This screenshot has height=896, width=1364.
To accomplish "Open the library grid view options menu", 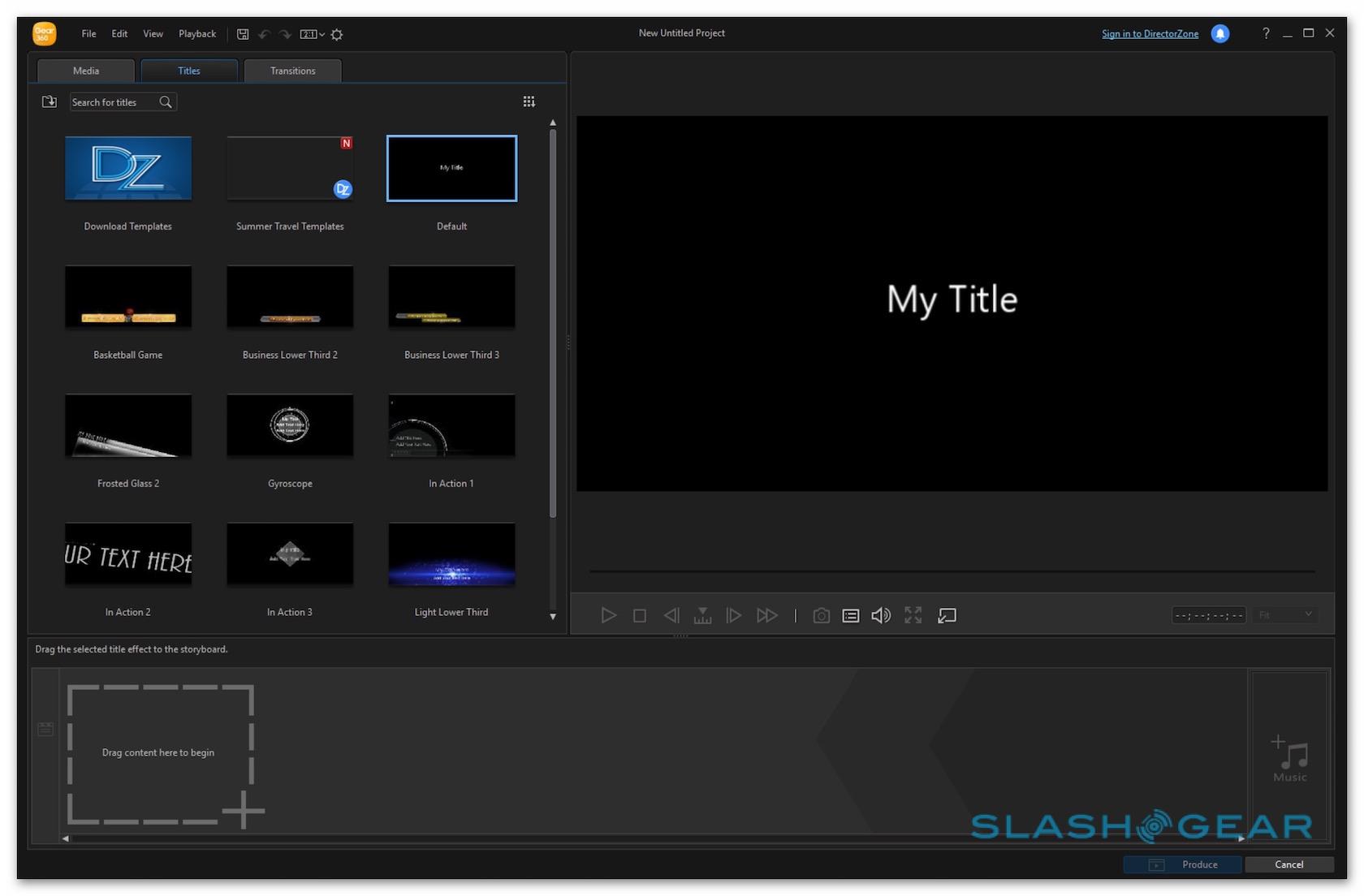I will click(x=529, y=101).
